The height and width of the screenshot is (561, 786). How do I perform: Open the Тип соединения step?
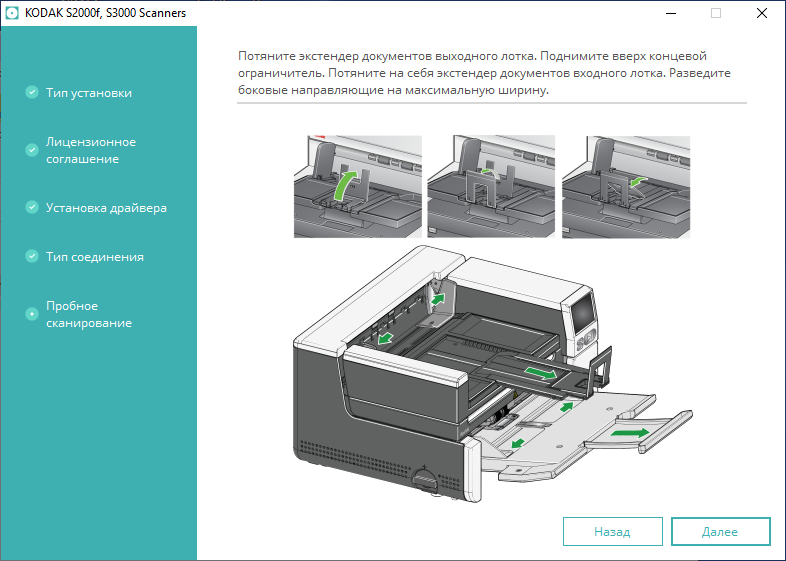(x=95, y=257)
